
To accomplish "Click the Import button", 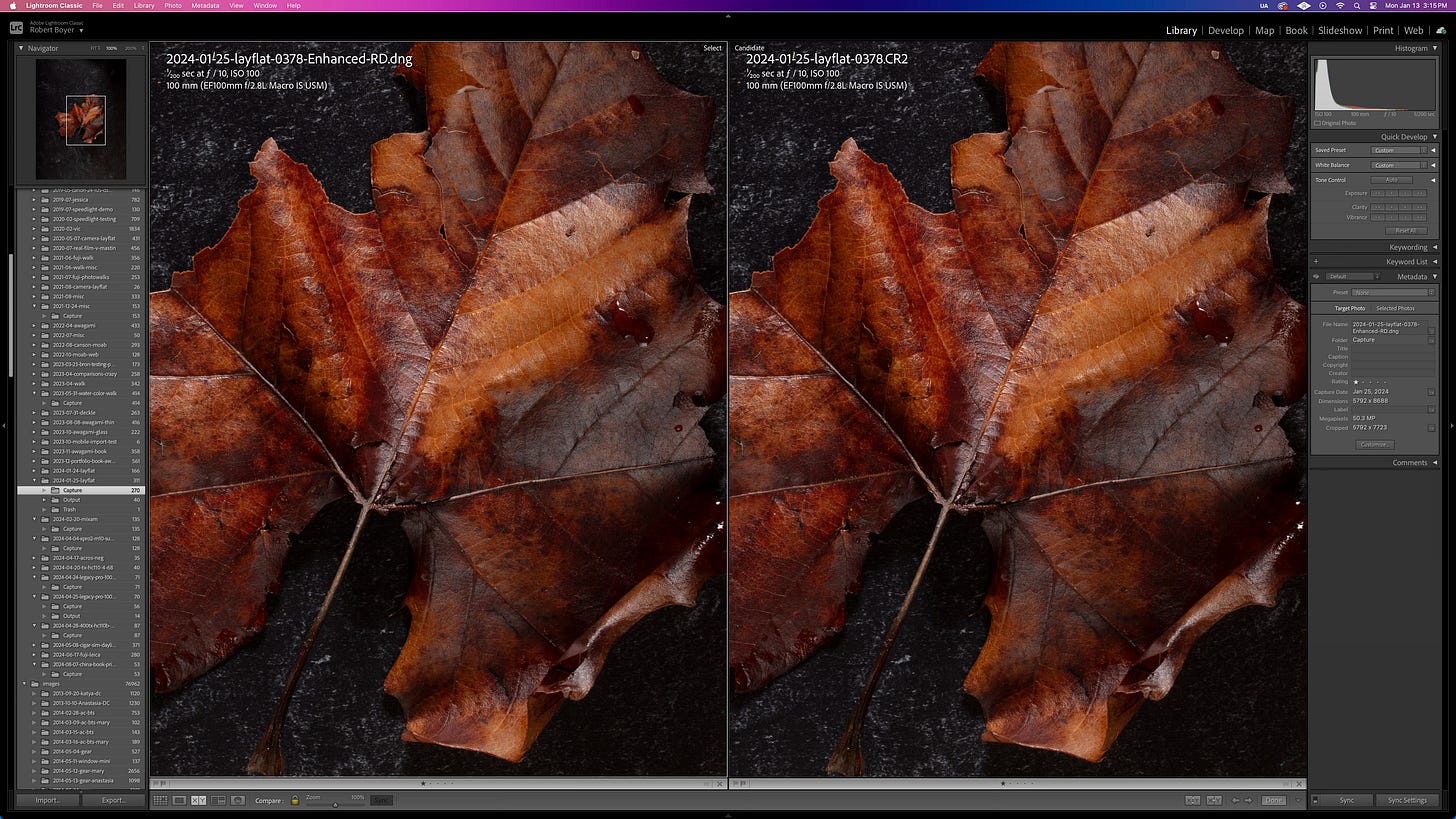I will pyautogui.click(x=46, y=800).
